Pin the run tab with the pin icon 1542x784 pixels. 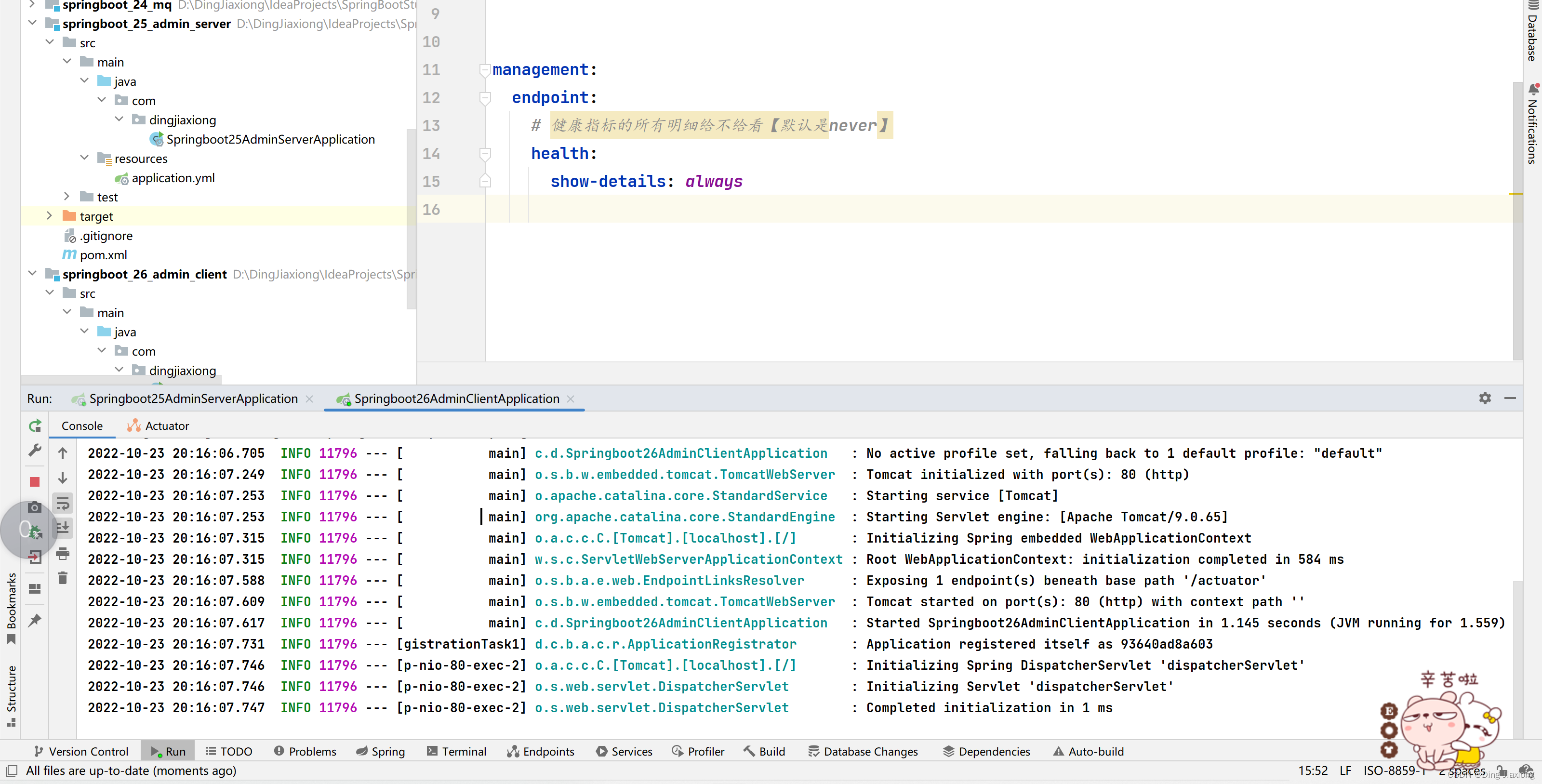pyautogui.click(x=35, y=620)
